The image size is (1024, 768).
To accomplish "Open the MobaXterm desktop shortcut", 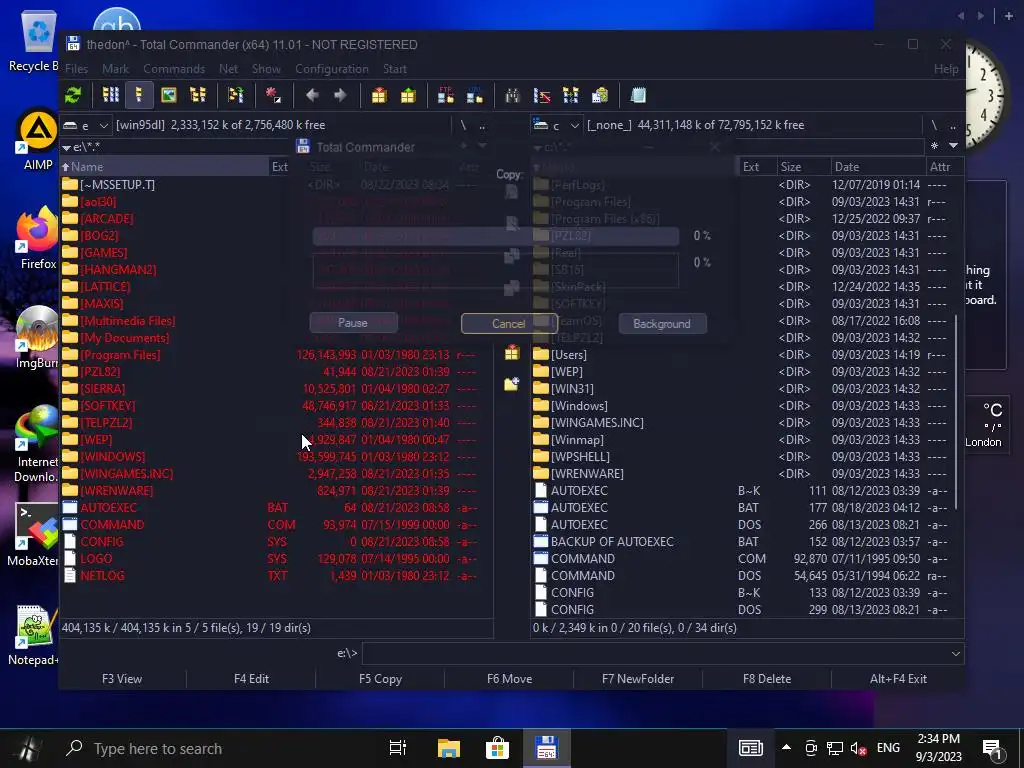I will coord(36,536).
